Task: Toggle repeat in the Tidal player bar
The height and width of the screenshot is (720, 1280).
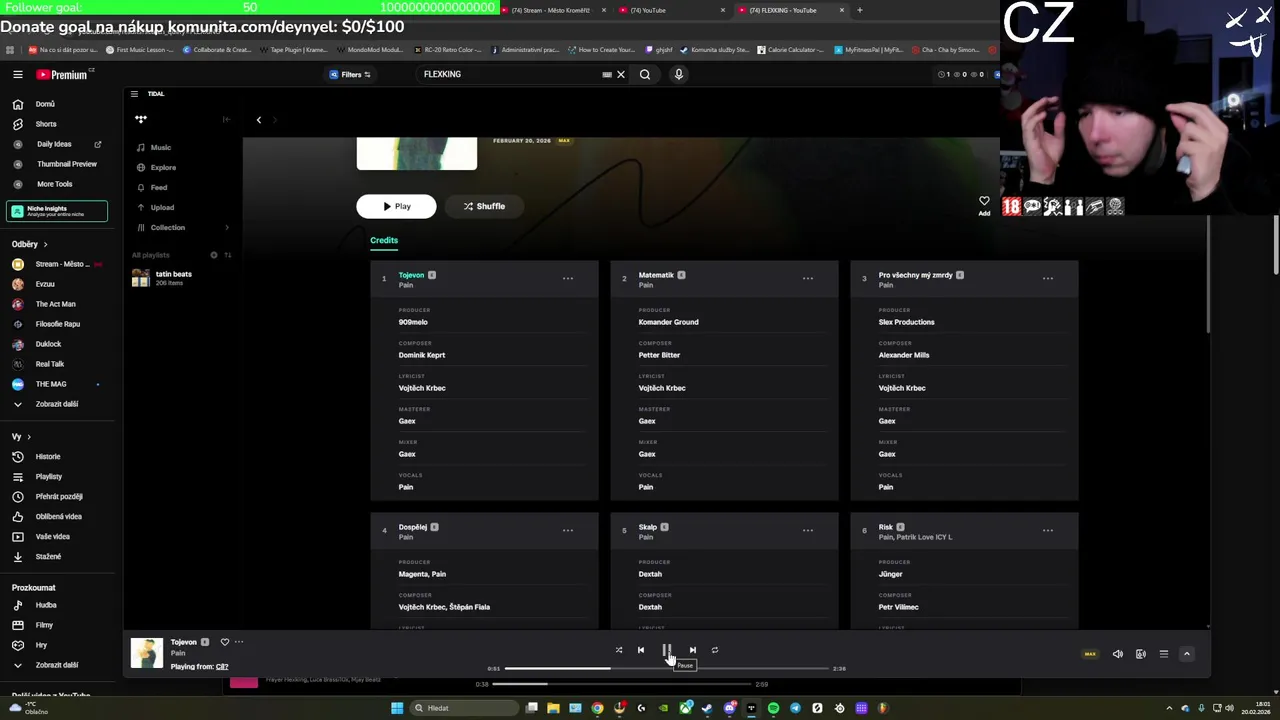Action: [x=715, y=650]
